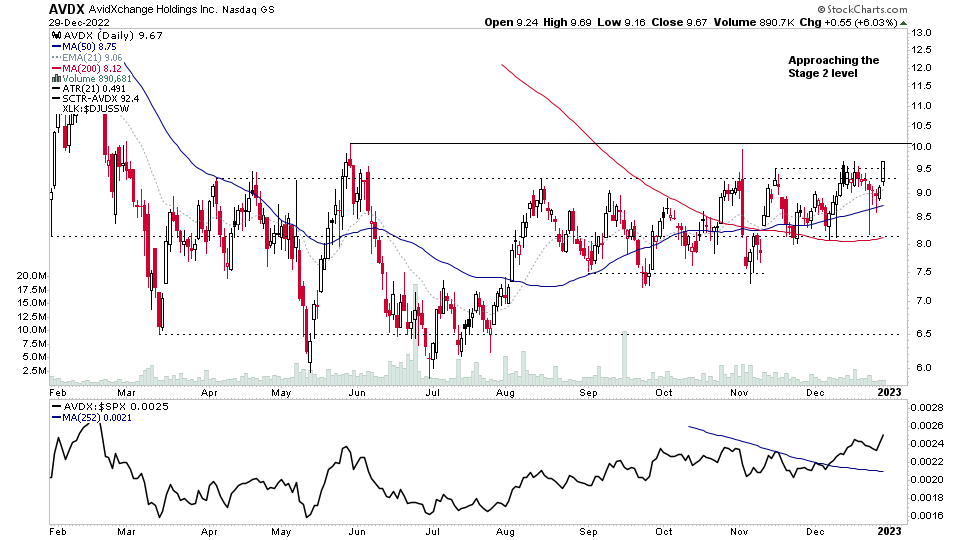960x540 pixels.
Task: Click the 2.5M volume axis label
Action: 34,371
